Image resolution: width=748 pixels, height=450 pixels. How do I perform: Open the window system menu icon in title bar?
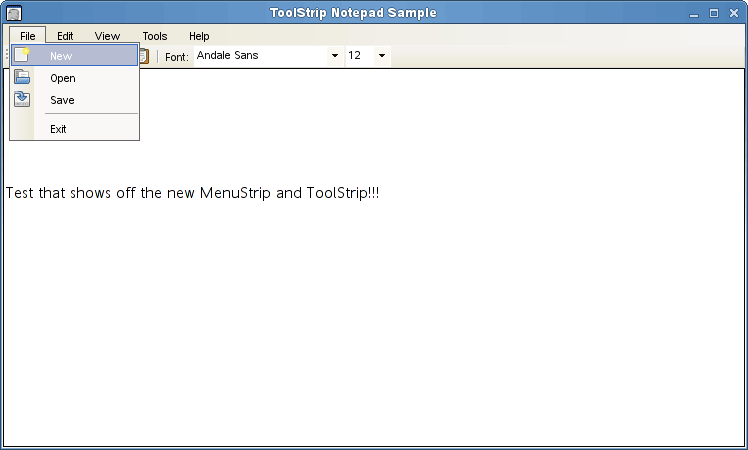(14, 13)
